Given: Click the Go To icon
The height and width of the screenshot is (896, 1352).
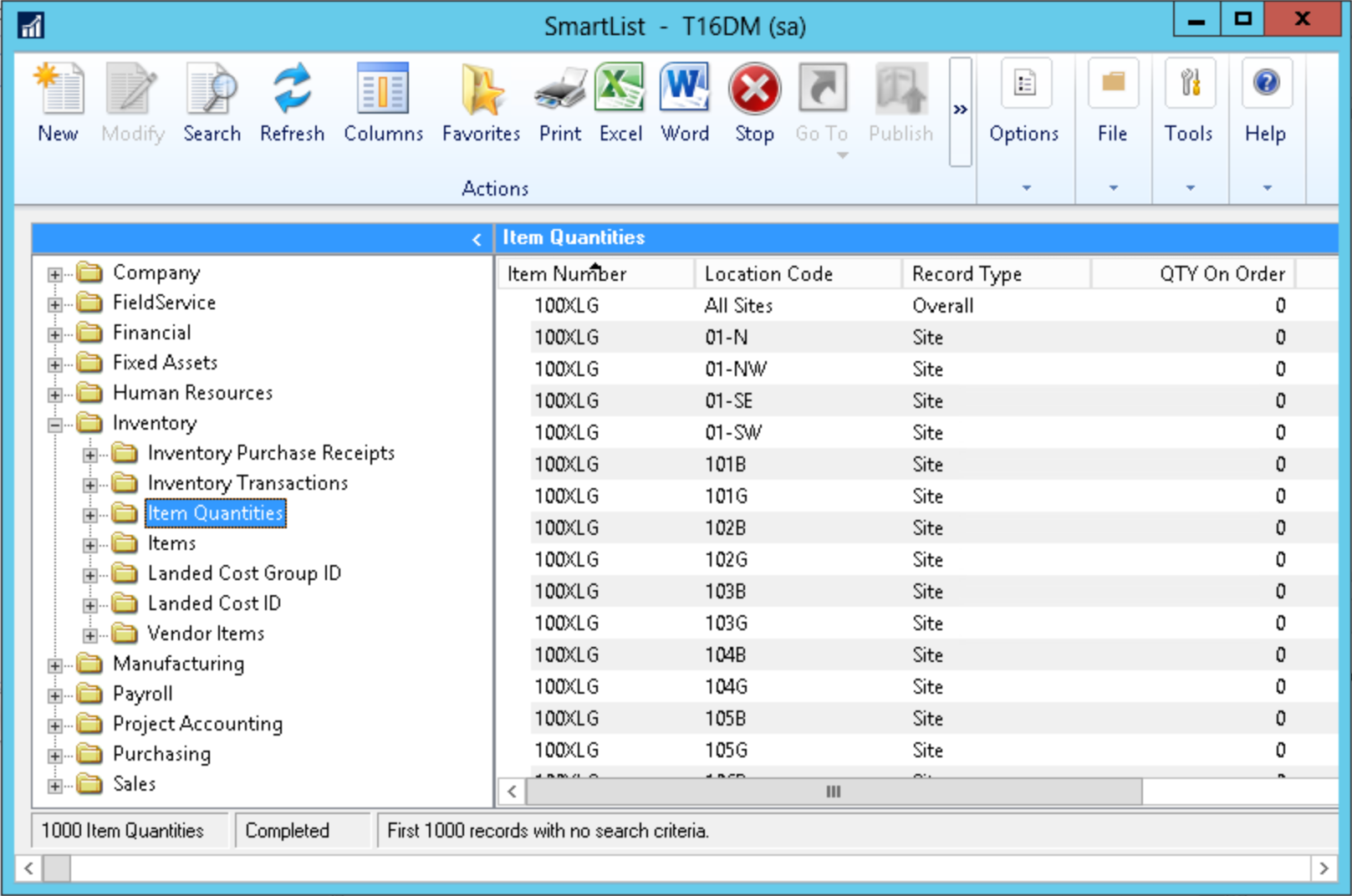Looking at the screenshot, I should 822,88.
